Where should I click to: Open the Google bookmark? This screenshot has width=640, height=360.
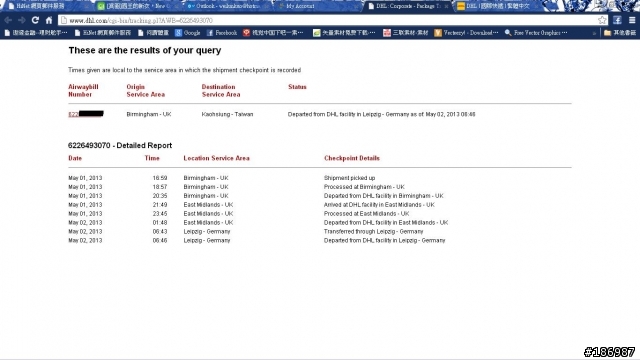pos(188,33)
